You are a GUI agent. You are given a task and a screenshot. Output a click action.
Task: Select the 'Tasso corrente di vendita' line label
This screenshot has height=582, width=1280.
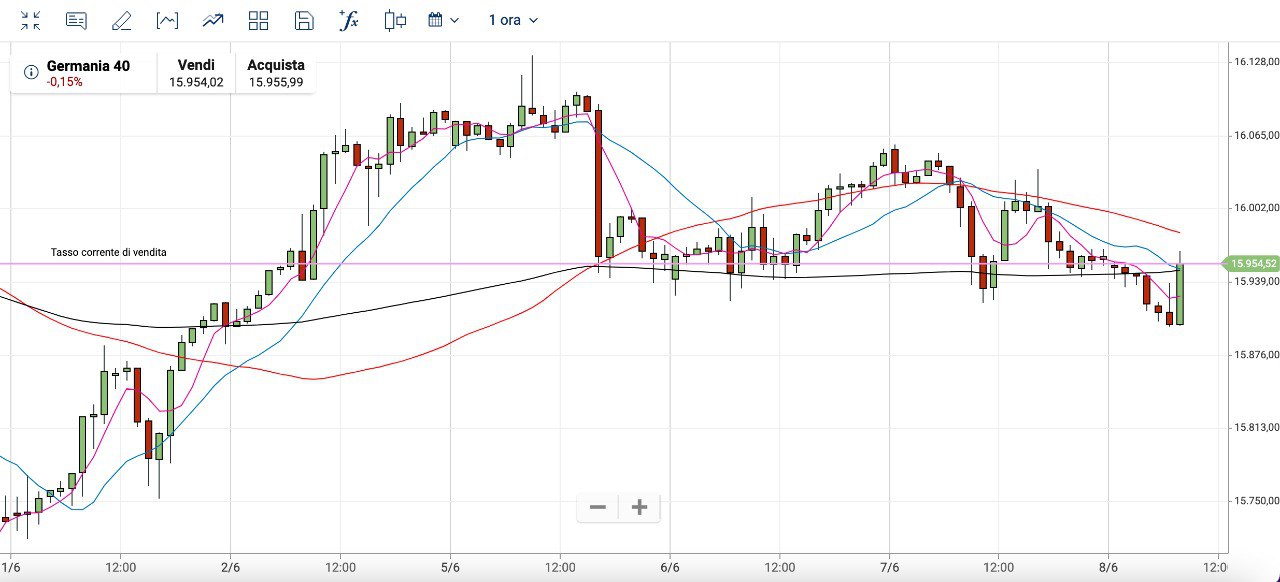(109, 252)
